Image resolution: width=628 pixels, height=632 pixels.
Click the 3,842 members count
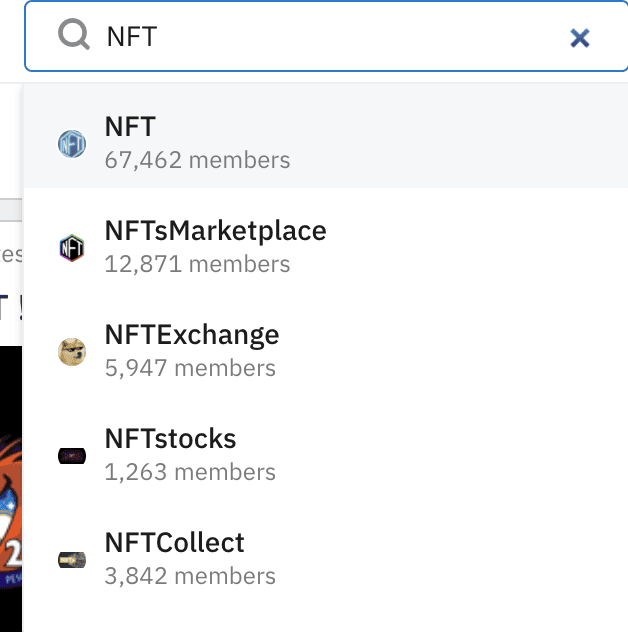tap(190, 576)
